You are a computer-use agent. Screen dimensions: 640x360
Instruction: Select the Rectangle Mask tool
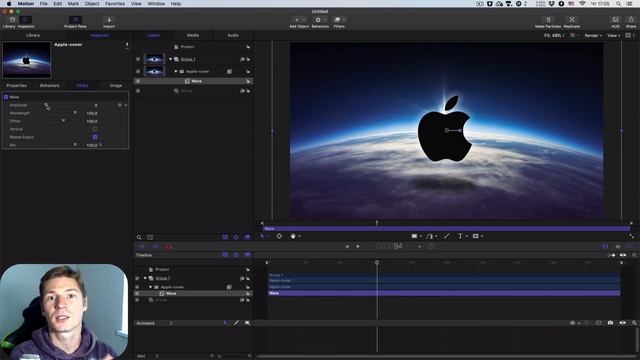point(476,236)
